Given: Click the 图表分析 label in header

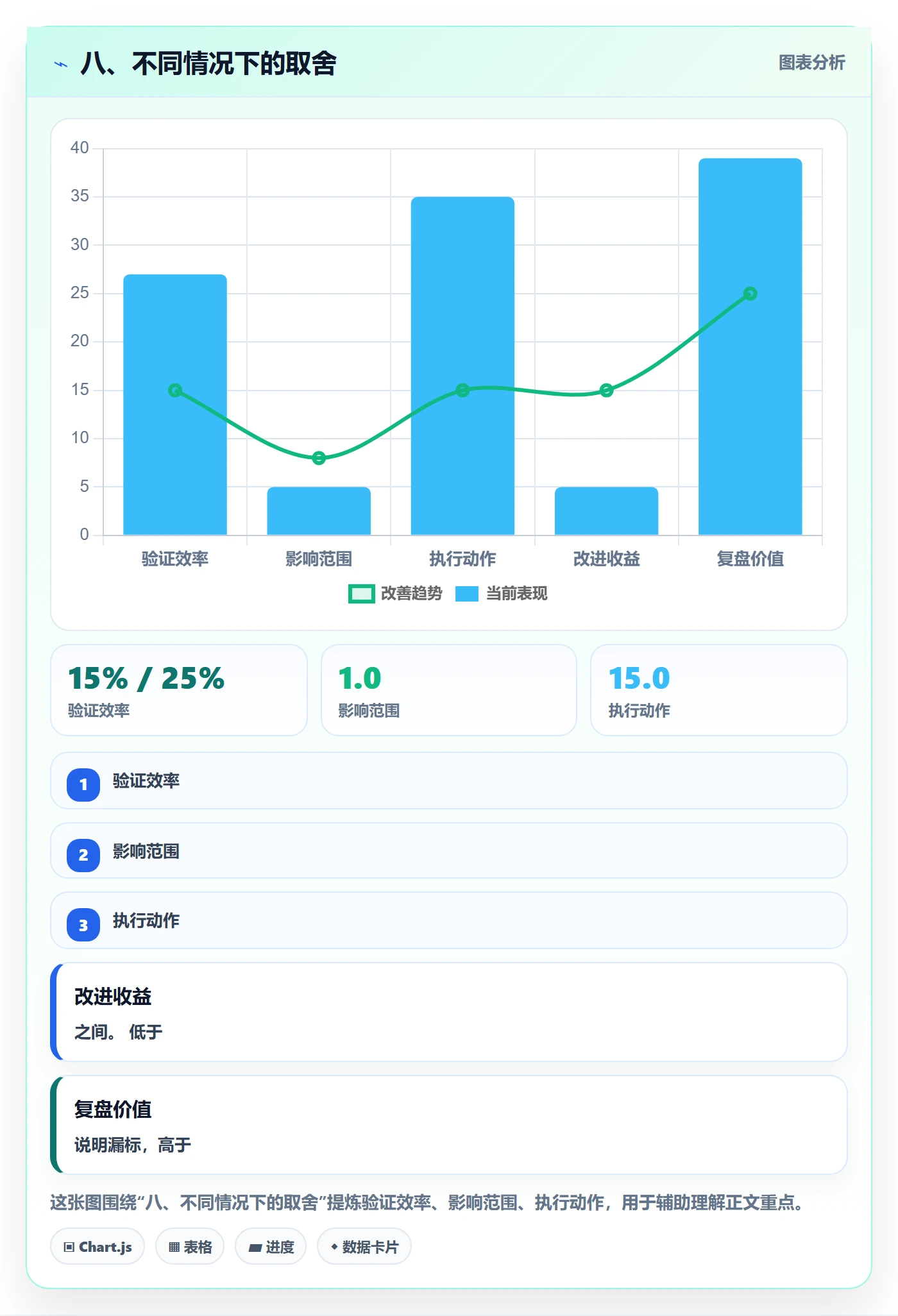Looking at the screenshot, I should click(811, 63).
